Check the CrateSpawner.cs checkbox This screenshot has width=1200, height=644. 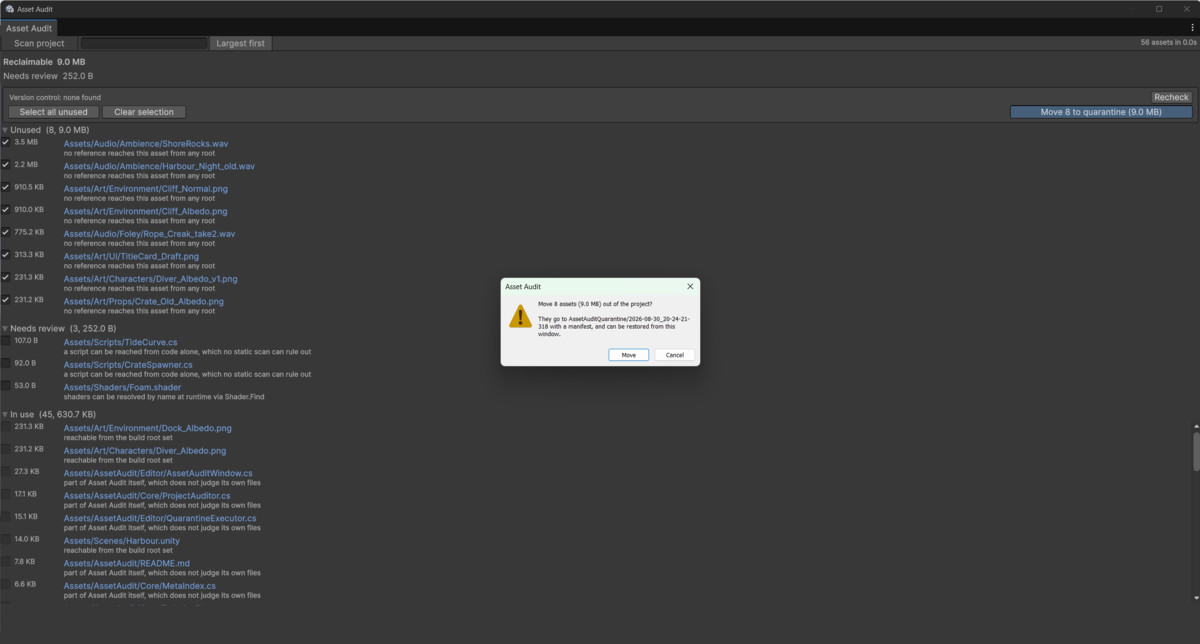(x=6, y=364)
